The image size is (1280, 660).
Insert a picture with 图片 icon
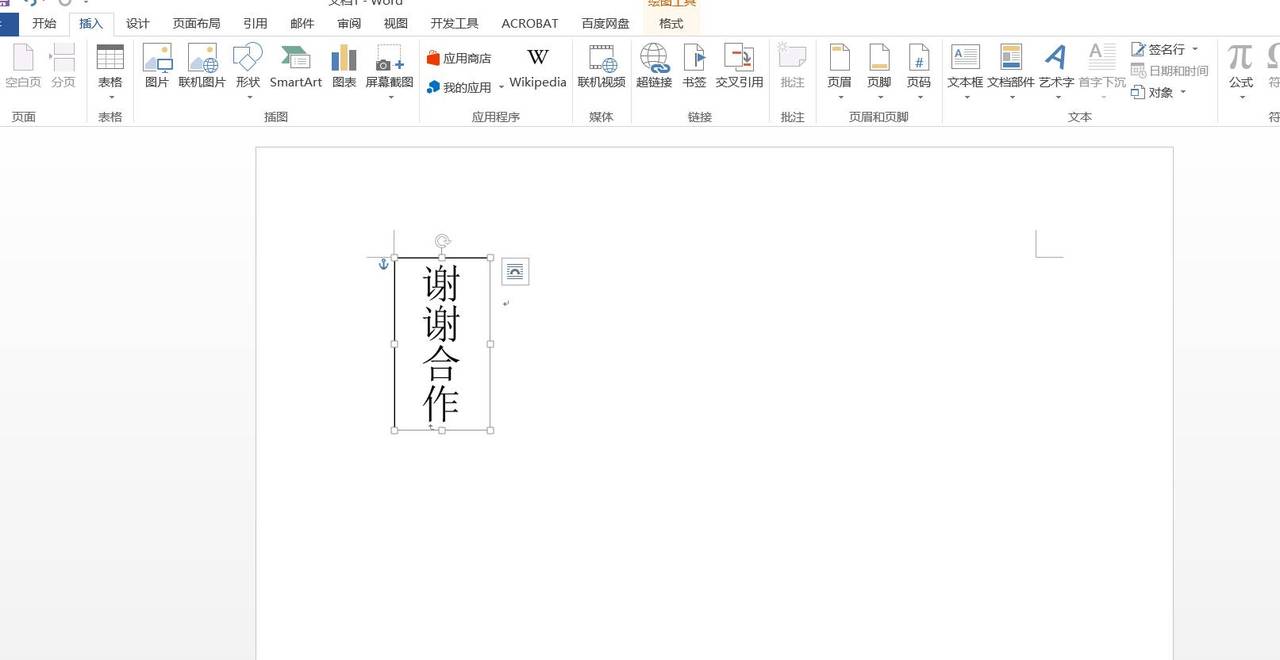[x=156, y=68]
